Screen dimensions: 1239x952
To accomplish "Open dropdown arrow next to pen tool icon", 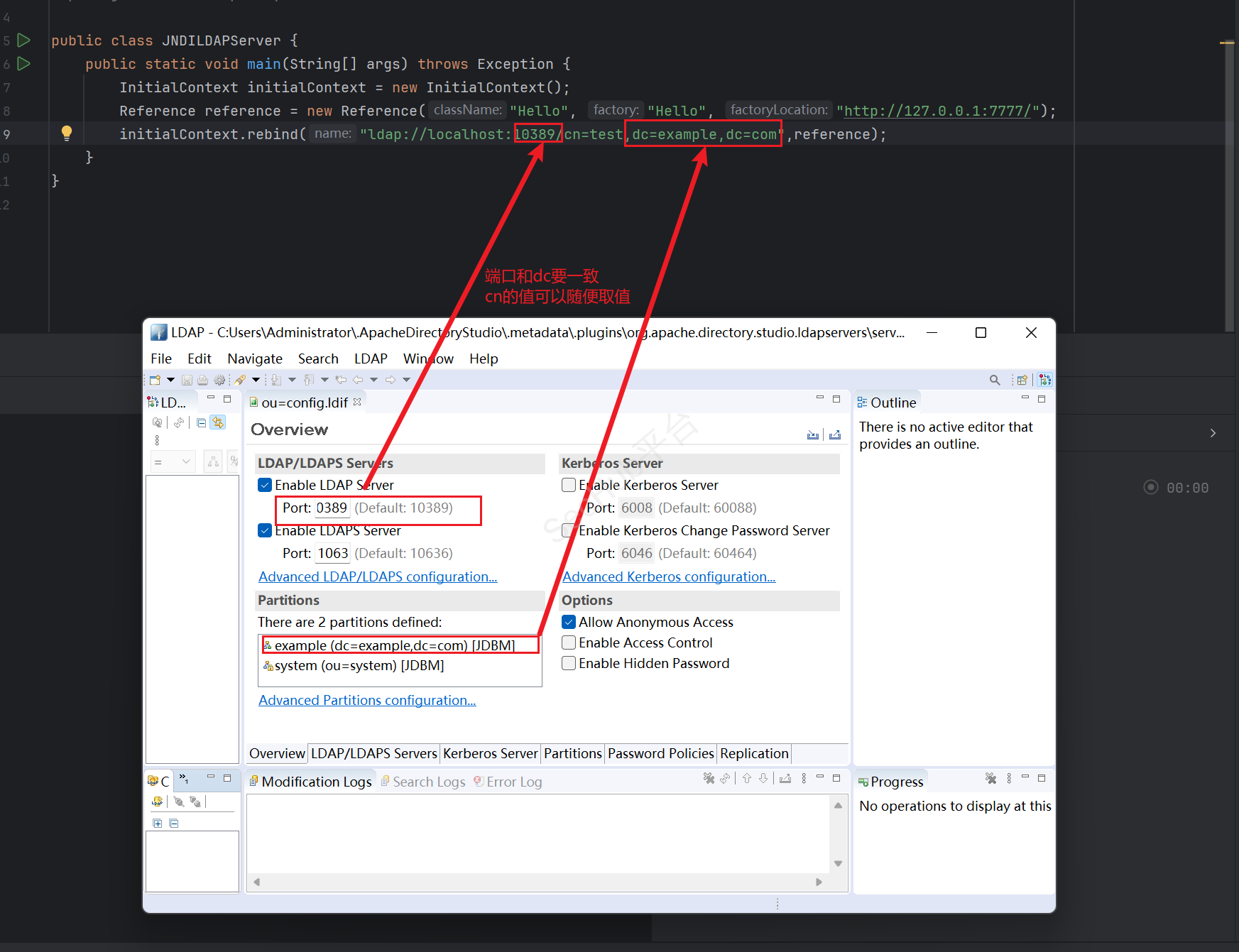I will pos(256,380).
